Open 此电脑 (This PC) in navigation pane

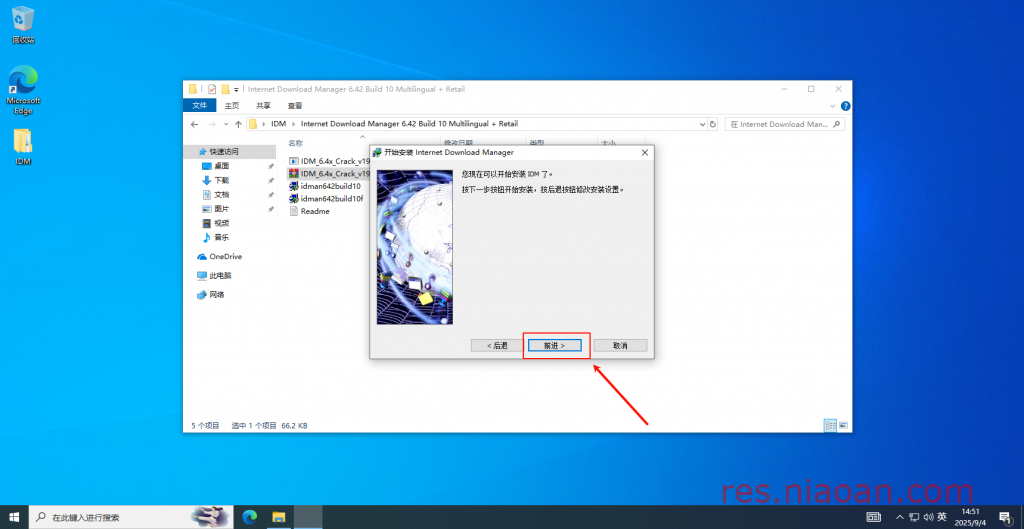click(219, 275)
